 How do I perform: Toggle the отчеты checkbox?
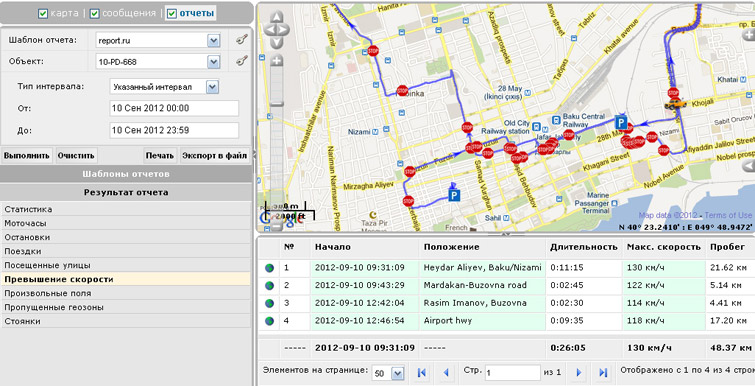pos(172,13)
